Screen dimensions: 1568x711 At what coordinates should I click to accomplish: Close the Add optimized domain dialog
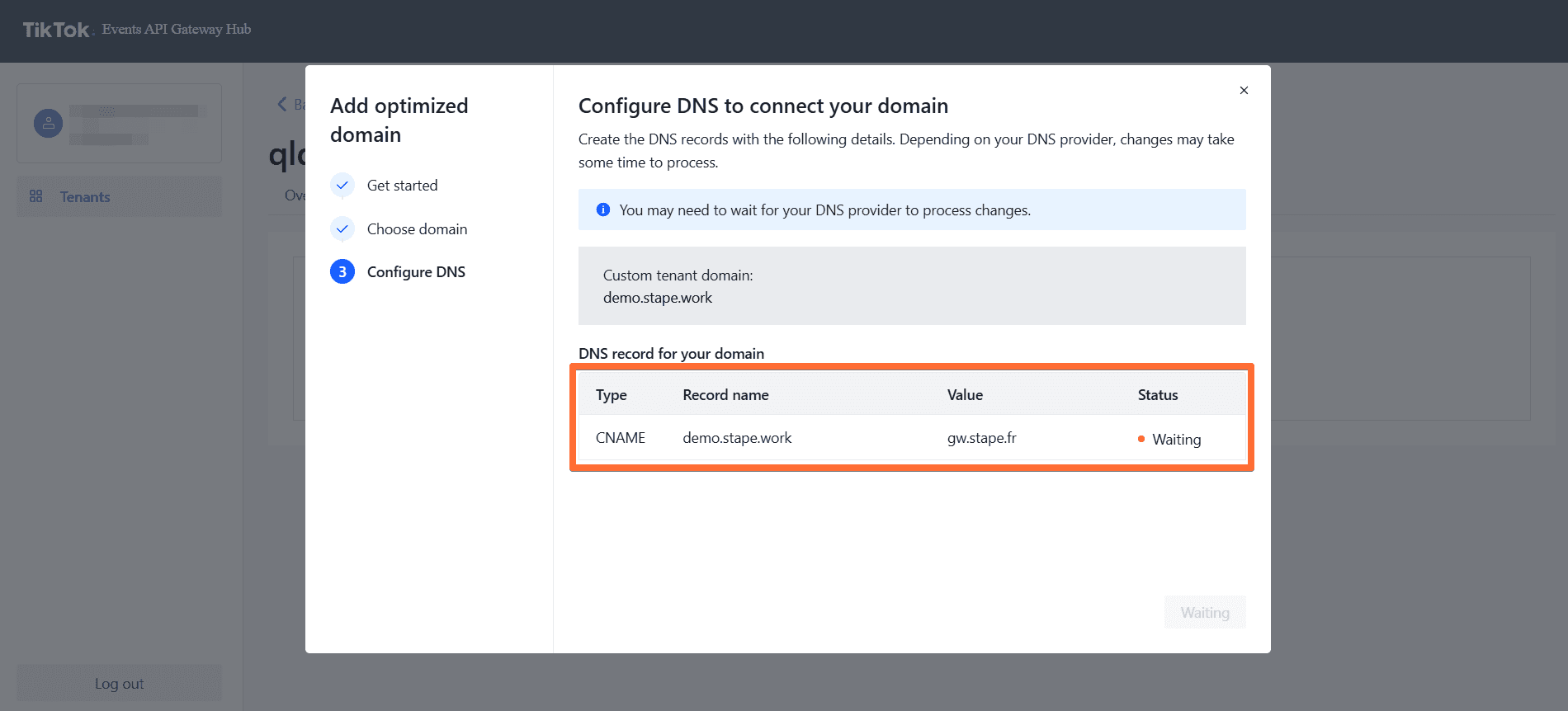1244,91
